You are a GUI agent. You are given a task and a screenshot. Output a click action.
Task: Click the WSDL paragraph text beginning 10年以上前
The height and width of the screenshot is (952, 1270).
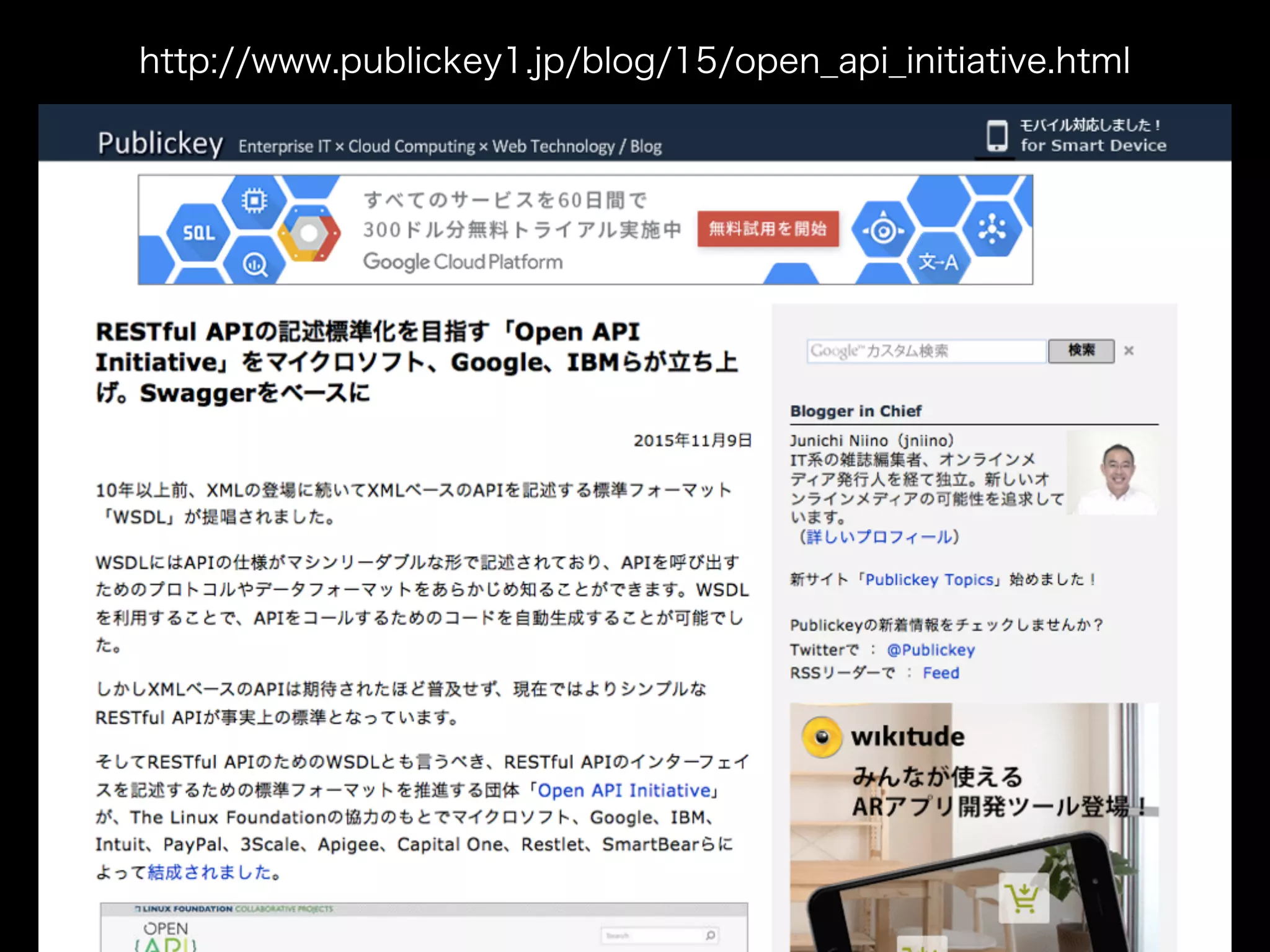click(x=414, y=503)
